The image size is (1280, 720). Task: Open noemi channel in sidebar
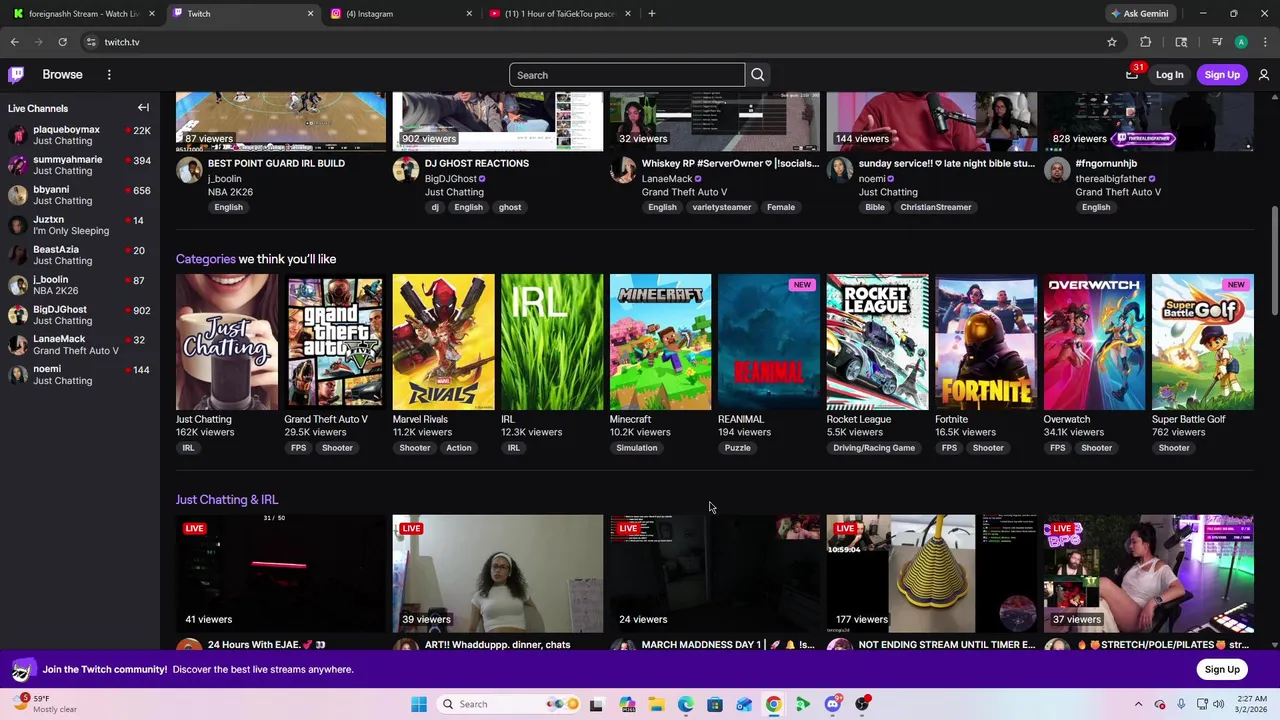tap(80, 375)
